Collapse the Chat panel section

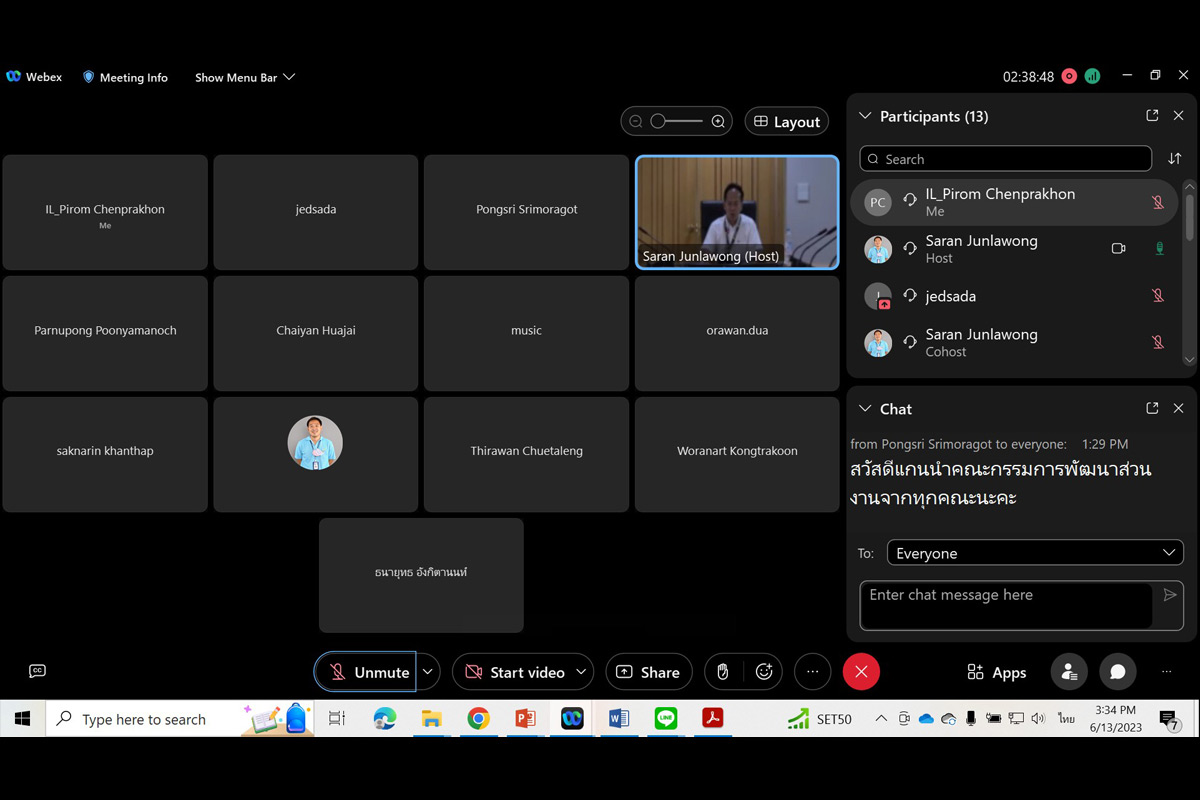pyautogui.click(x=865, y=409)
